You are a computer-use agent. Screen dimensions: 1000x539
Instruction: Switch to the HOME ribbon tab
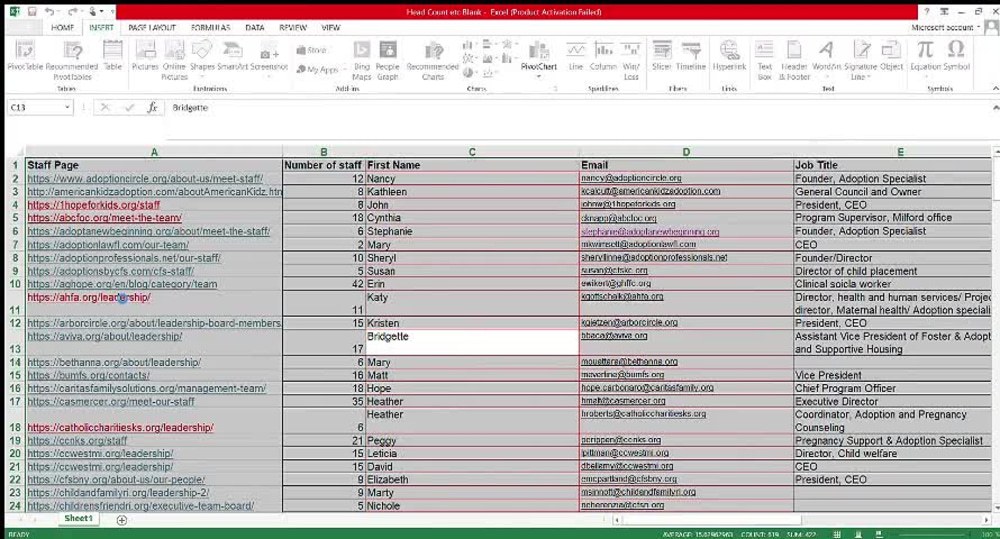click(x=62, y=27)
